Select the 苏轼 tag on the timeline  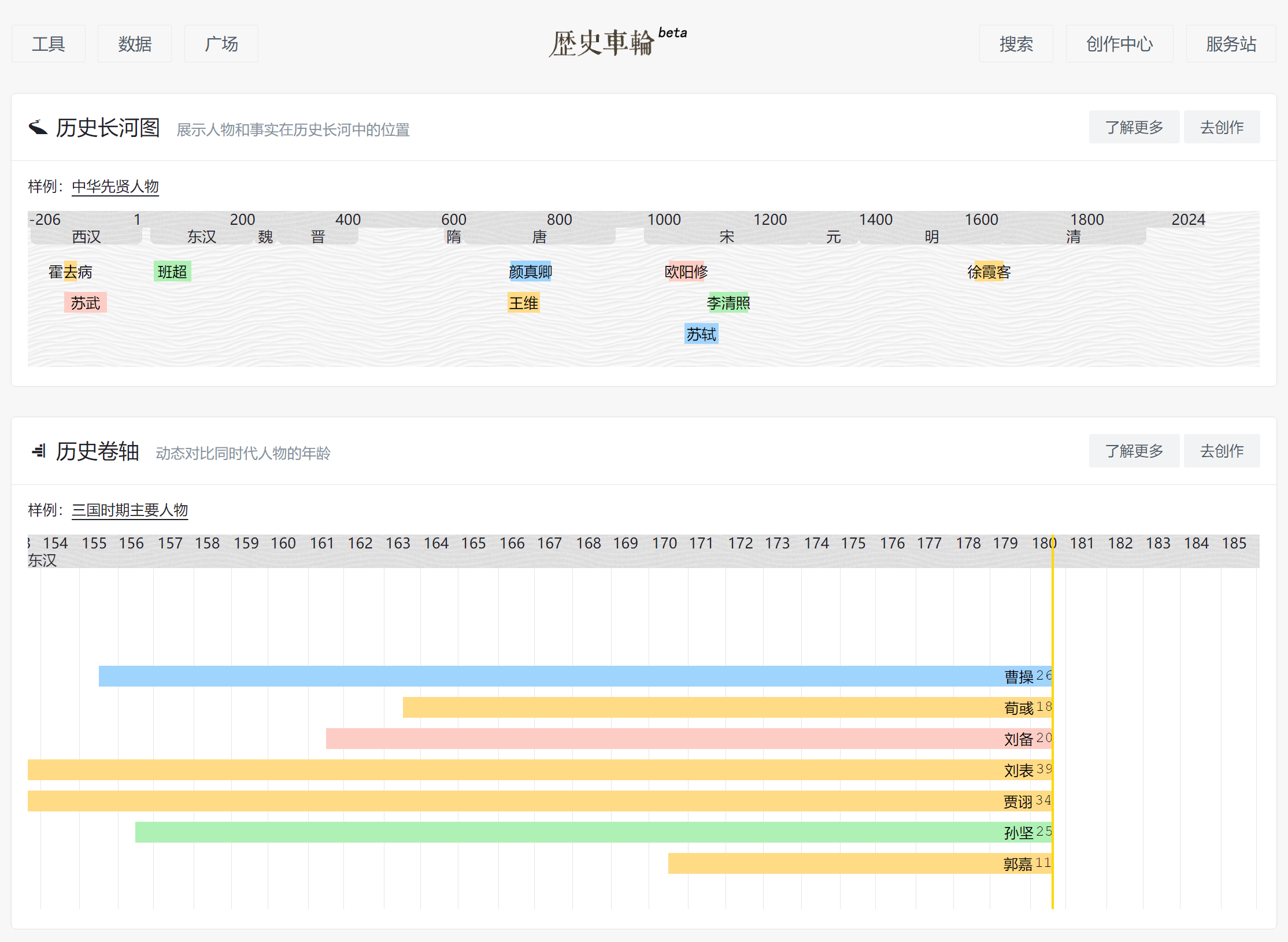(701, 334)
